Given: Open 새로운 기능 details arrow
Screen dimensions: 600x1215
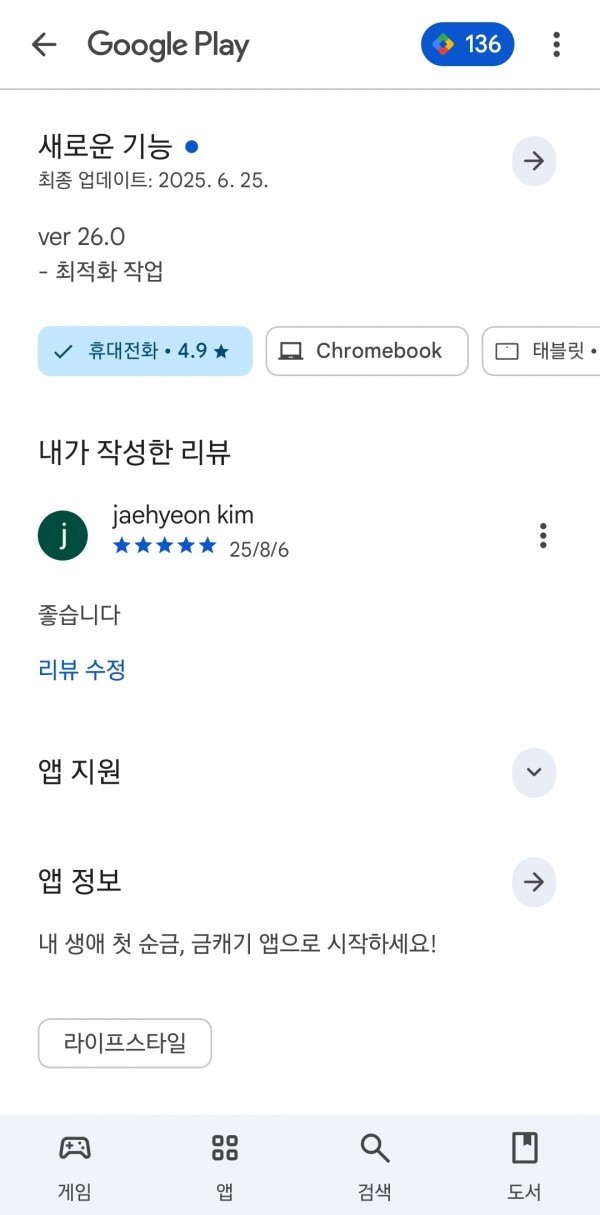Looking at the screenshot, I should [x=534, y=161].
